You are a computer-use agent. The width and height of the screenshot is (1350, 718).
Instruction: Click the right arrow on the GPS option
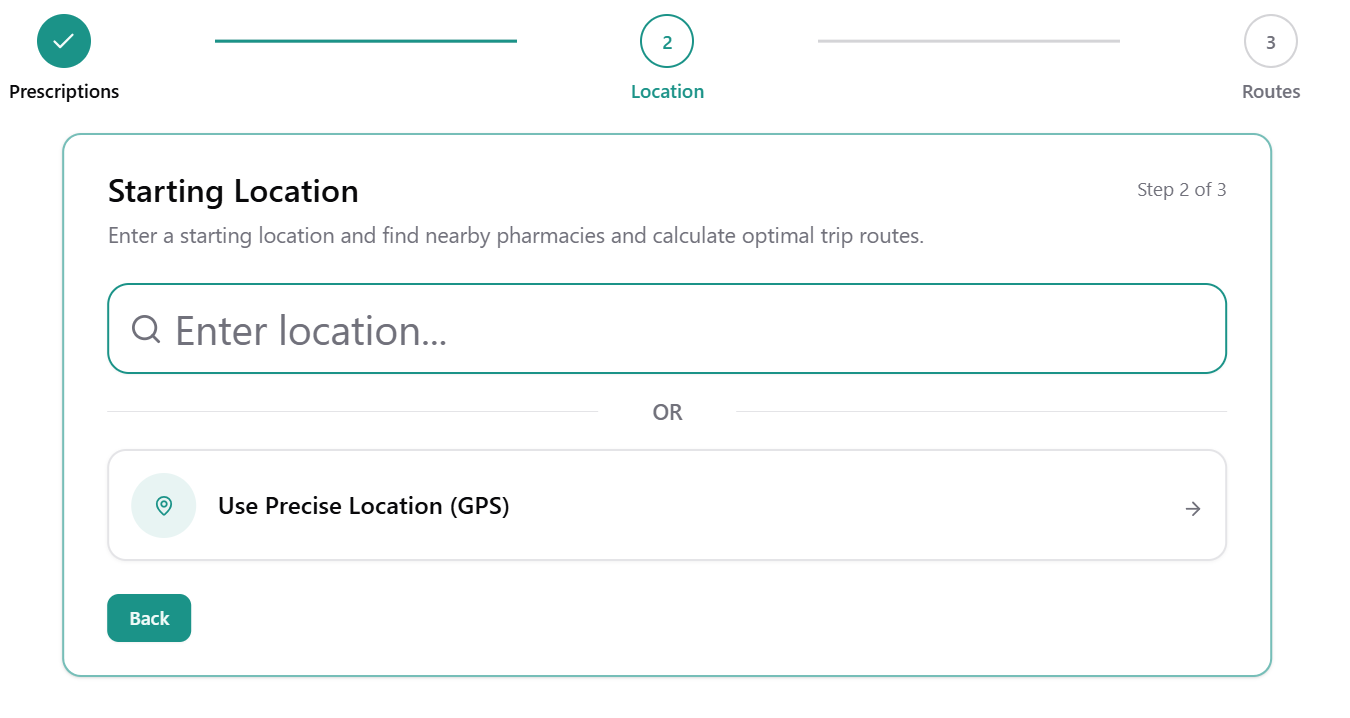(1192, 508)
